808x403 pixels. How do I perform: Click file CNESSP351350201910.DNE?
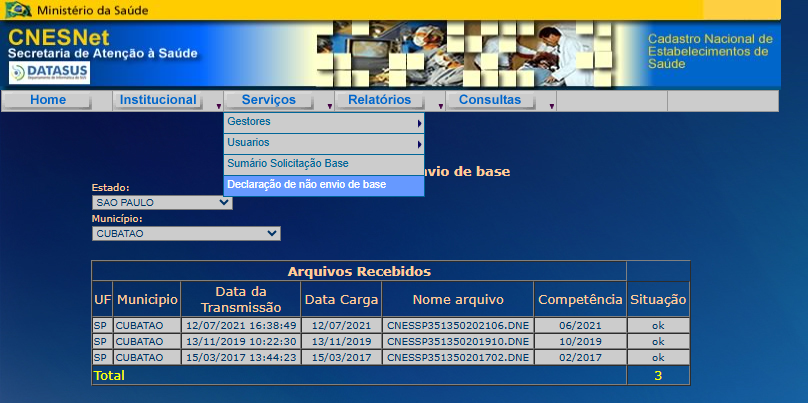457,341
